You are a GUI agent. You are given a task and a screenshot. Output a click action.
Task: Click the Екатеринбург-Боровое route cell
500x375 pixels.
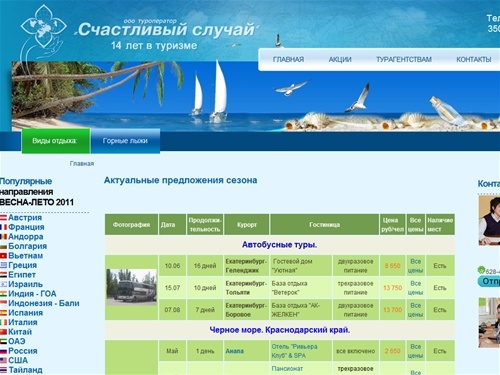click(x=246, y=310)
